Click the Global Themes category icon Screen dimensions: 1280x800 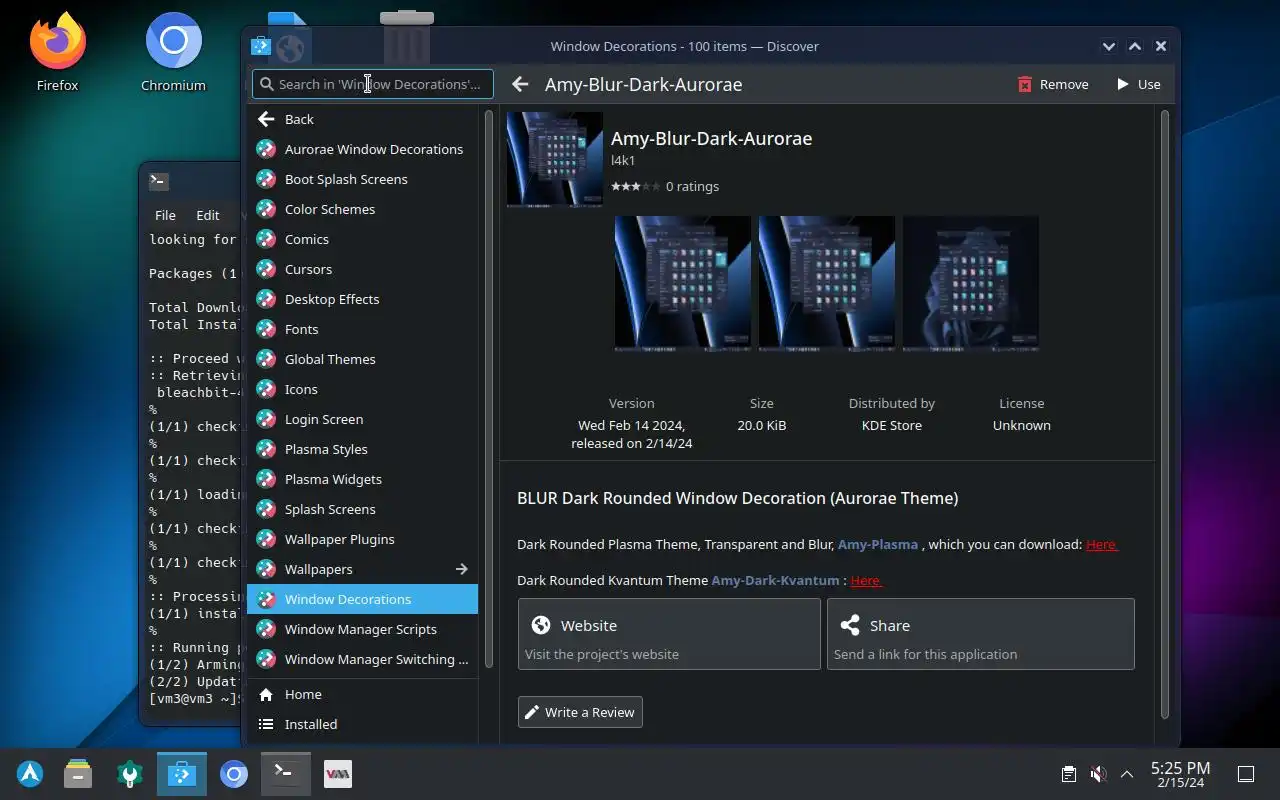point(266,359)
